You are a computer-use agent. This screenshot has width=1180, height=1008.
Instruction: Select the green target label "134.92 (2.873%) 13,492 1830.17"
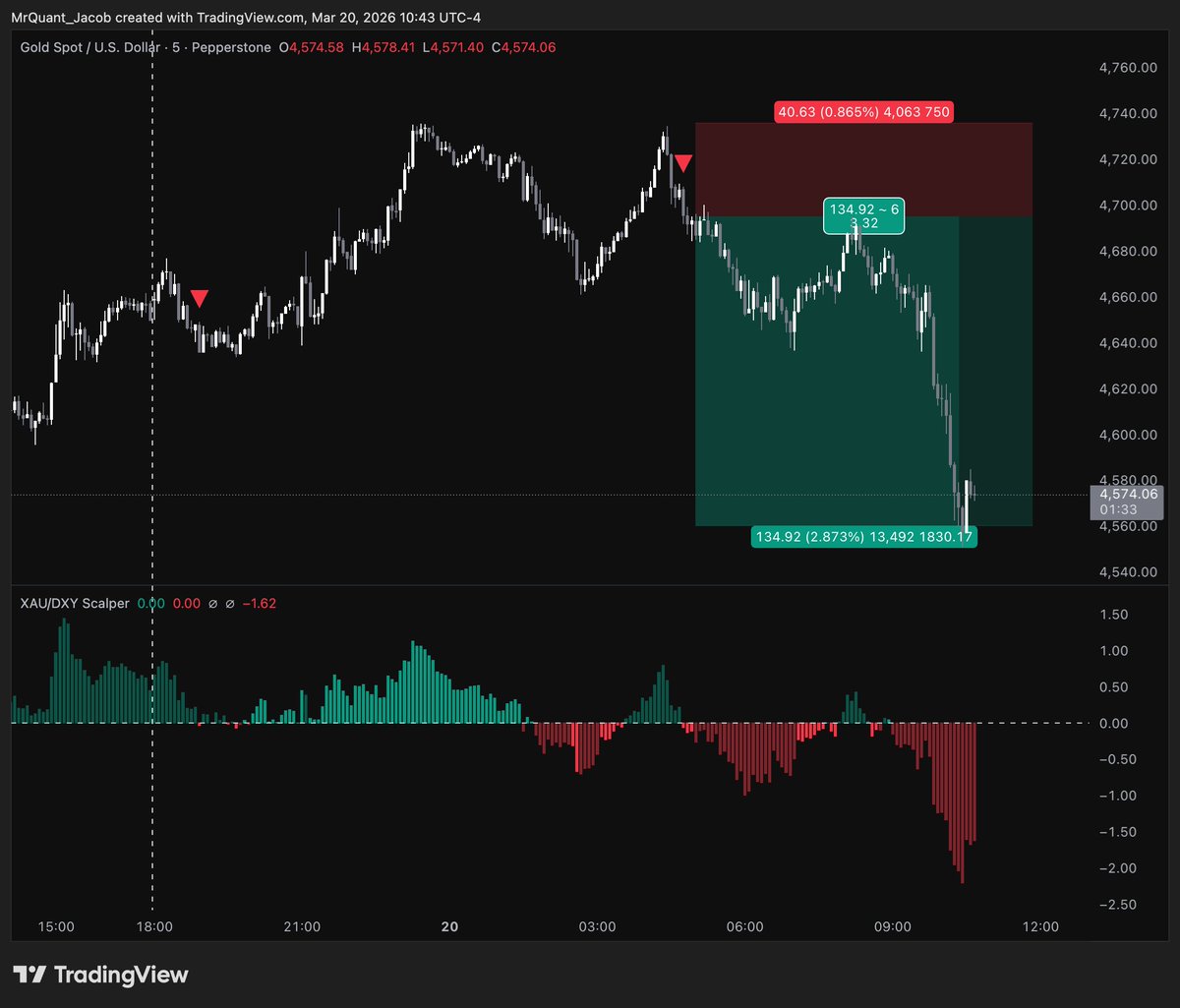864,537
